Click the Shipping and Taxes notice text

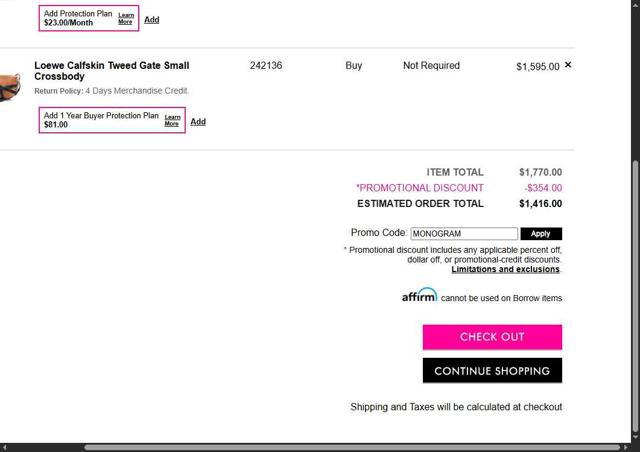pyautogui.click(x=456, y=407)
